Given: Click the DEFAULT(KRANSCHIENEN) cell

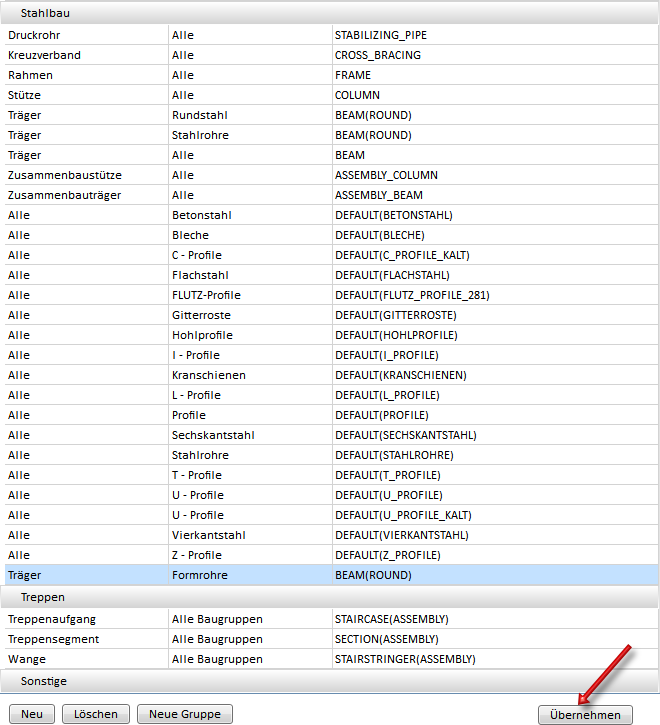Looking at the screenshot, I should [x=400, y=375].
